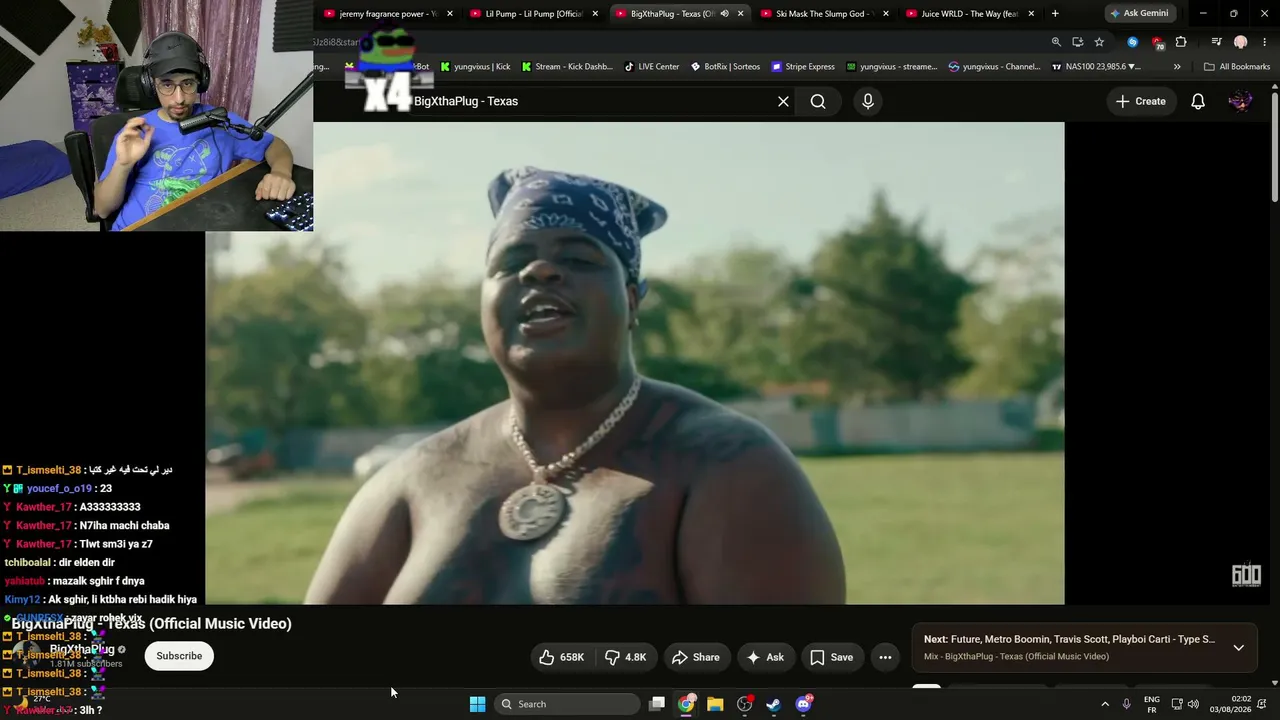Save the video to a playlist
1280x720 pixels.
coord(831,657)
